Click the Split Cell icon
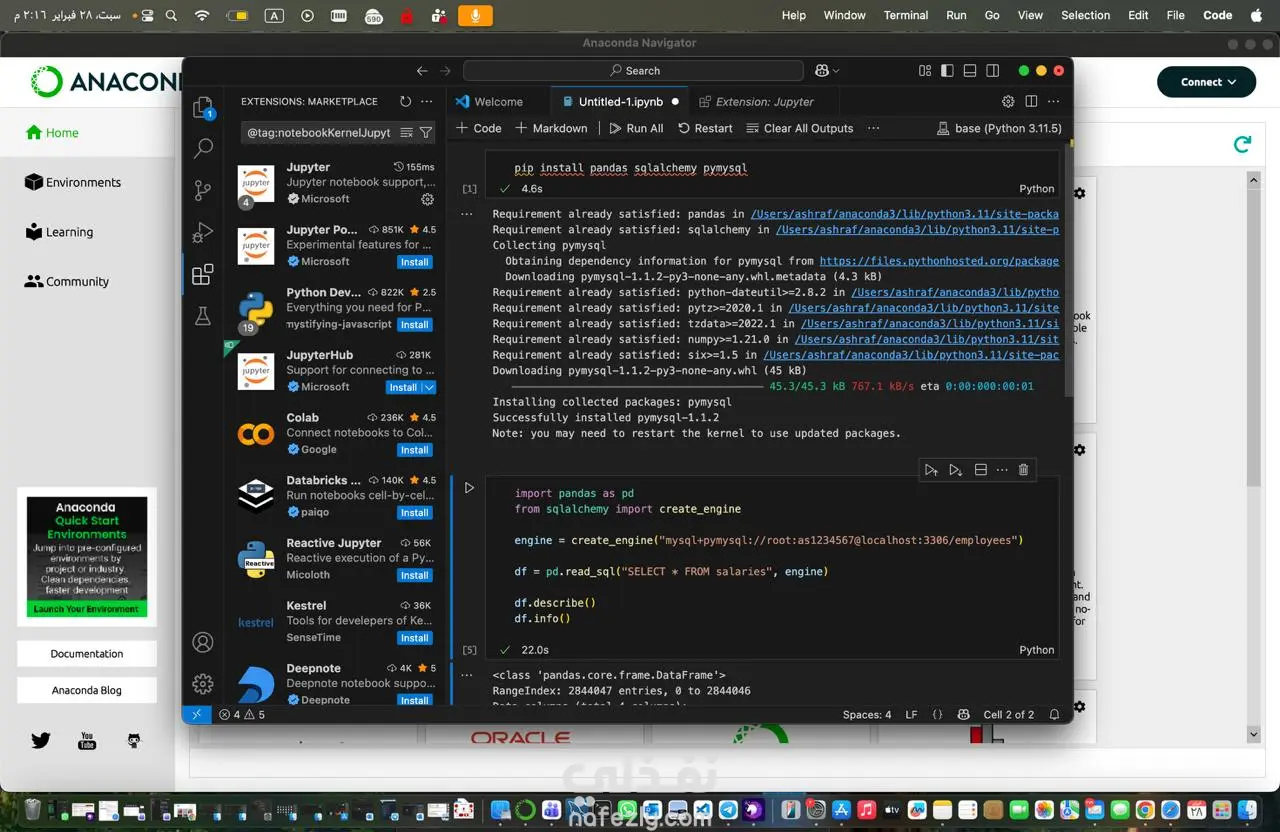The height and width of the screenshot is (832, 1280). click(981, 470)
